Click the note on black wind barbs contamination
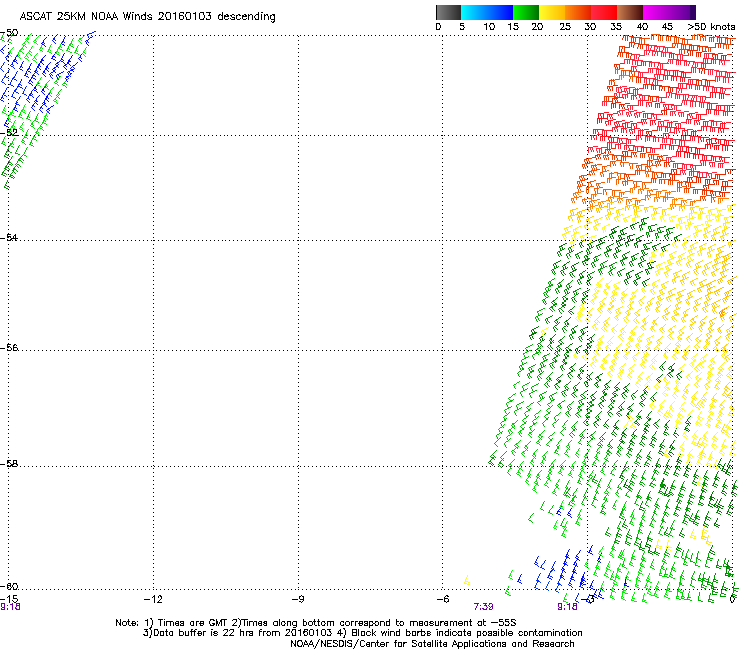The height and width of the screenshot is (650, 740). tap(460, 633)
